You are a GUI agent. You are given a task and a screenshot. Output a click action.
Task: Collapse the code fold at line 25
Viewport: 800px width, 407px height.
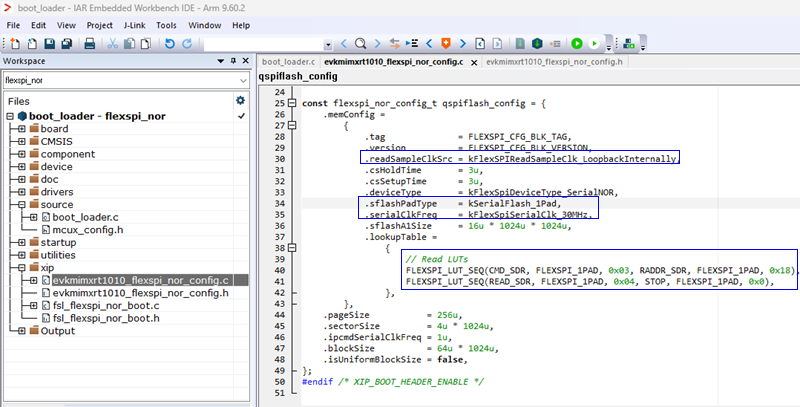pyautogui.click(x=291, y=104)
